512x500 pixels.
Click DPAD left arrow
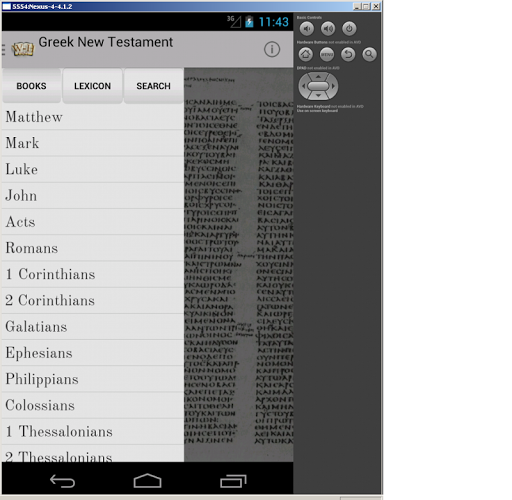tap(303, 86)
